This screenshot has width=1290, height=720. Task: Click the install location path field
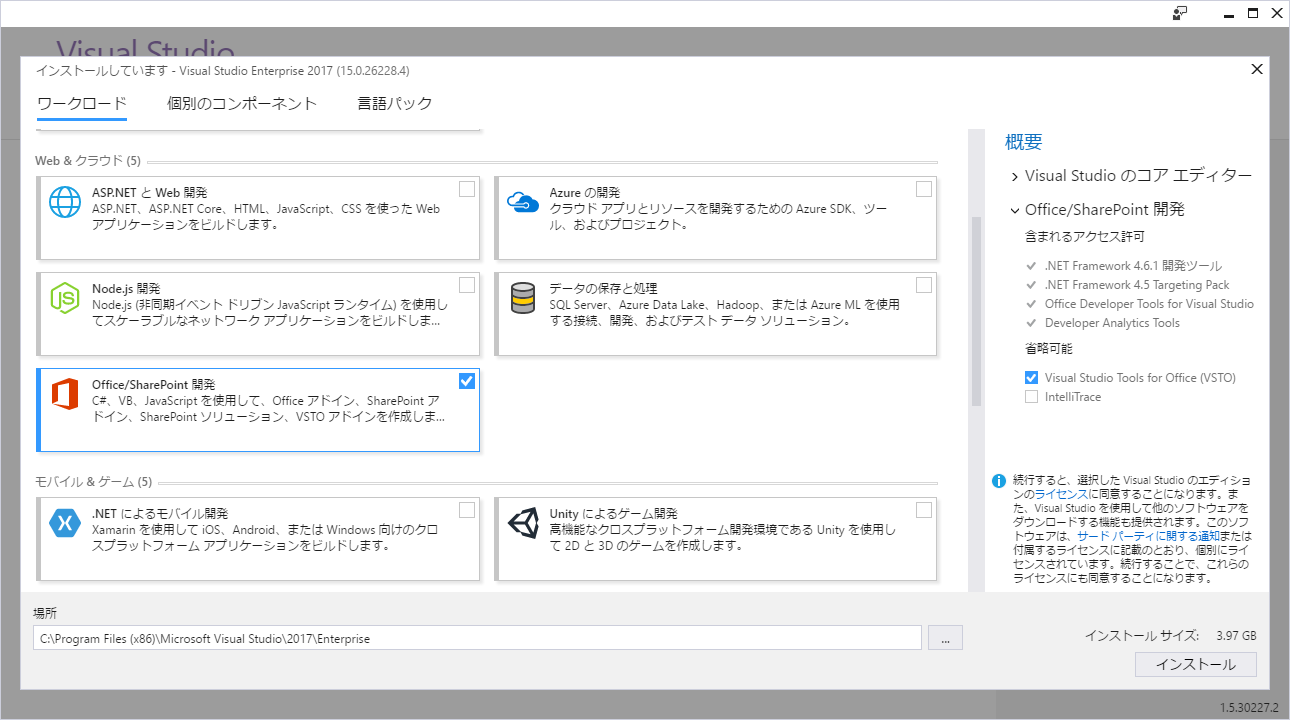(477, 638)
